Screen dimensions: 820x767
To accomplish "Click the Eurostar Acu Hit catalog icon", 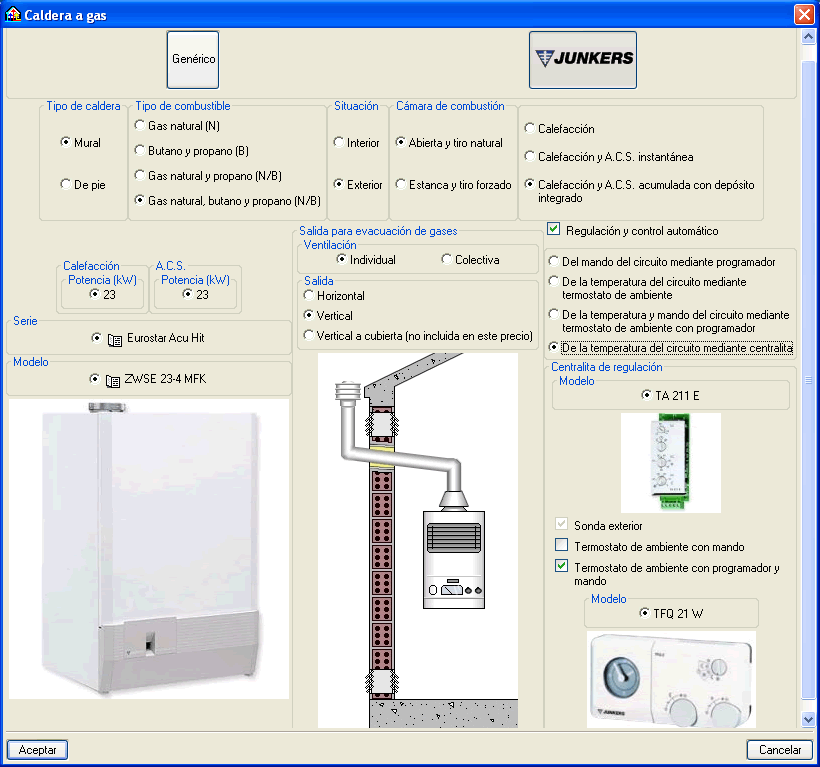I will click(x=115, y=340).
